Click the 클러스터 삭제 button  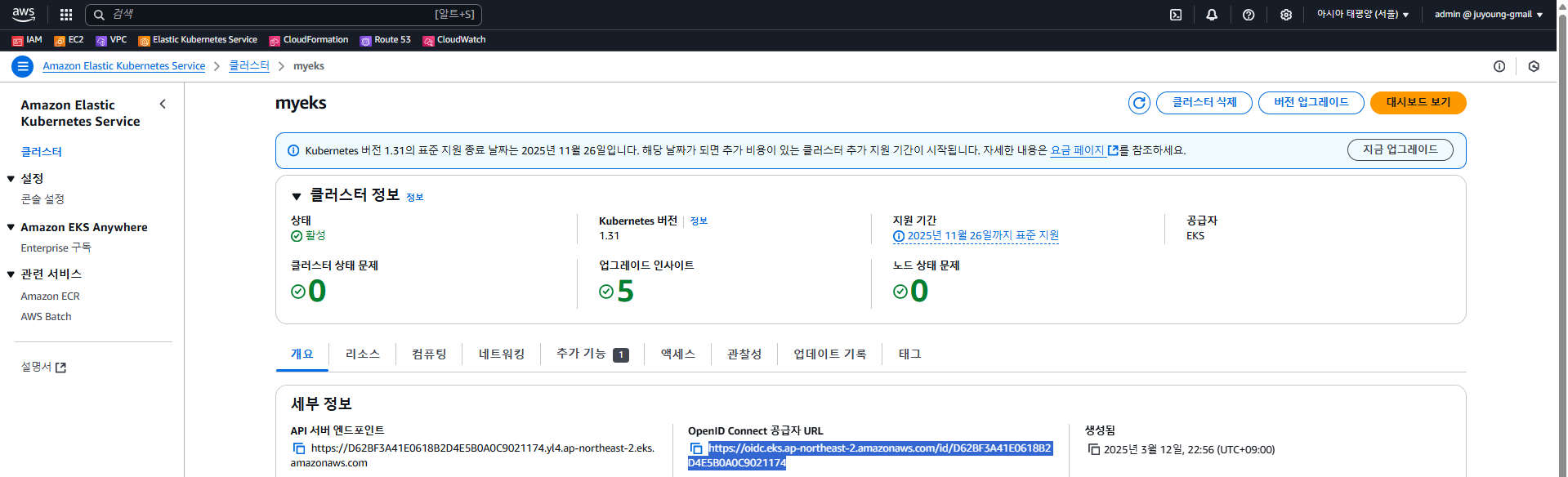click(1204, 103)
